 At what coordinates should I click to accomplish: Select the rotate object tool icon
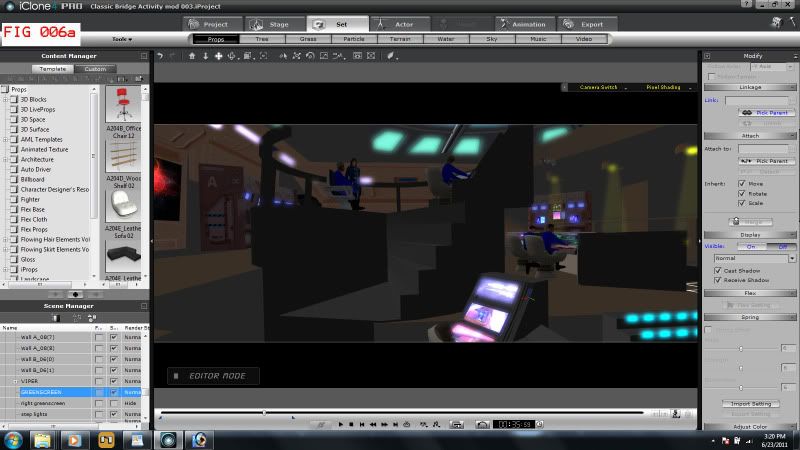point(310,56)
